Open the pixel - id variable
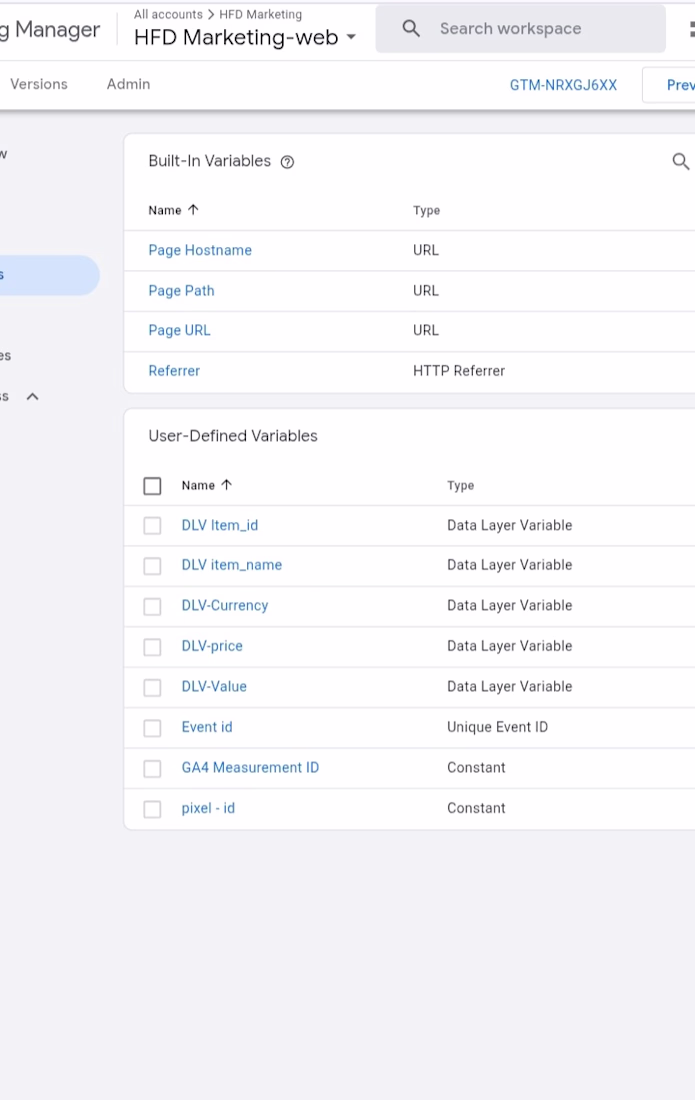This screenshot has width=695, height=1100. (208, 808)
